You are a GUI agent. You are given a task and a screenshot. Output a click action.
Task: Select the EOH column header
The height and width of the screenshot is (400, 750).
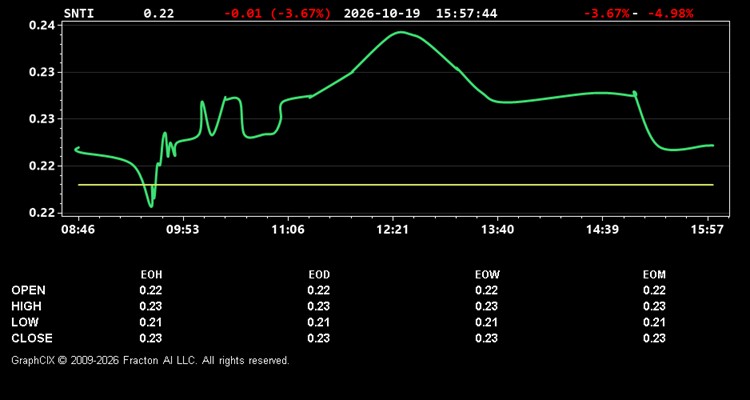click(x=151, y=275)
